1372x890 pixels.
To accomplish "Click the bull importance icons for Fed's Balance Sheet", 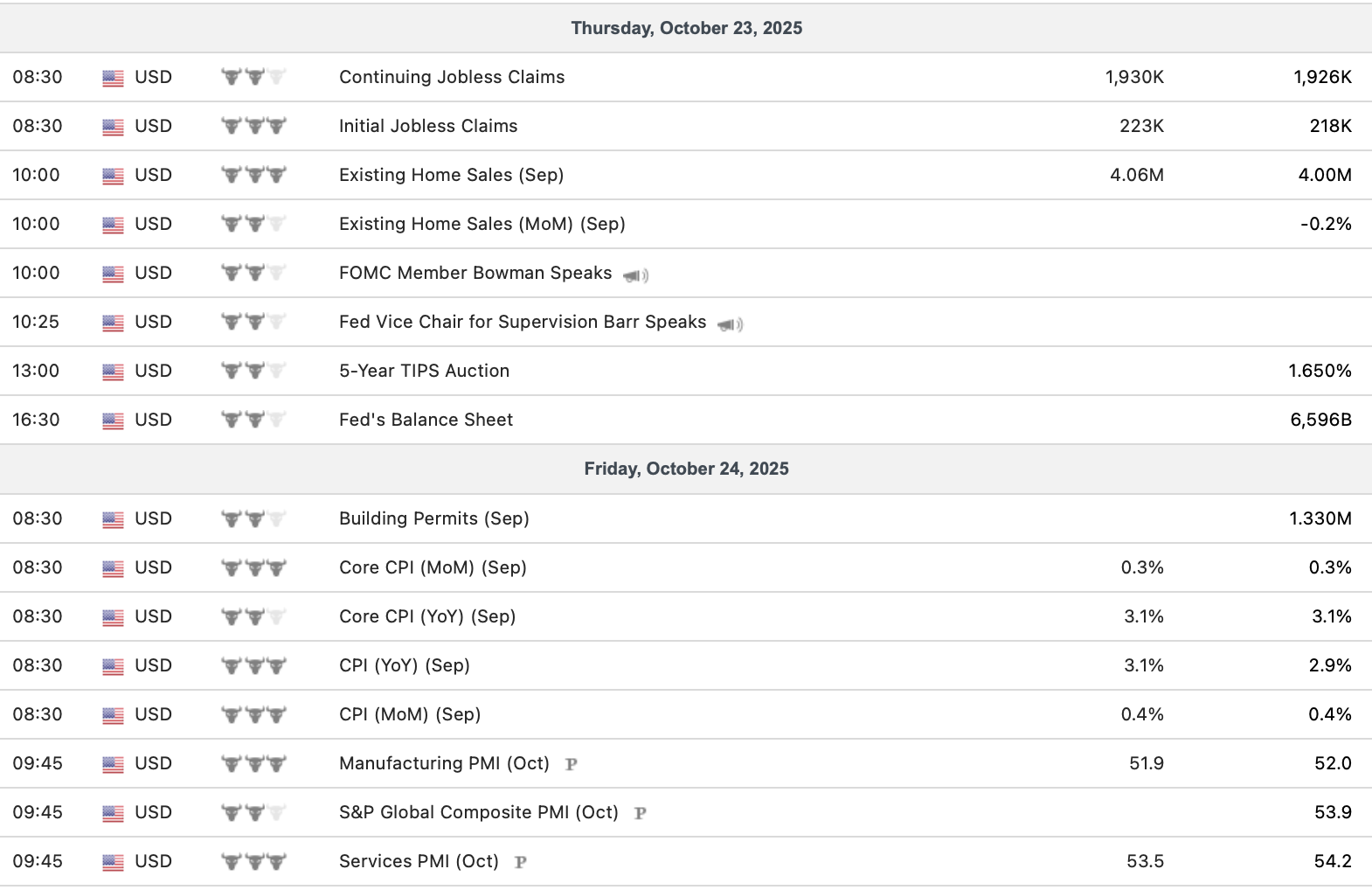I will (x=253, y=420).
